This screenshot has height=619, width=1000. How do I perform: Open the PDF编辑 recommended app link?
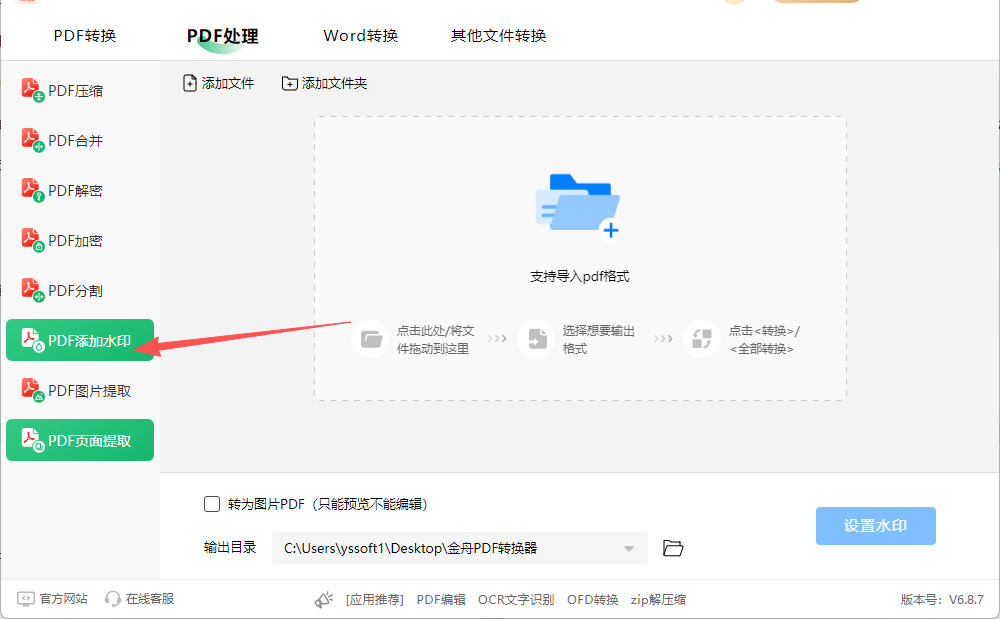pos(441,600)
